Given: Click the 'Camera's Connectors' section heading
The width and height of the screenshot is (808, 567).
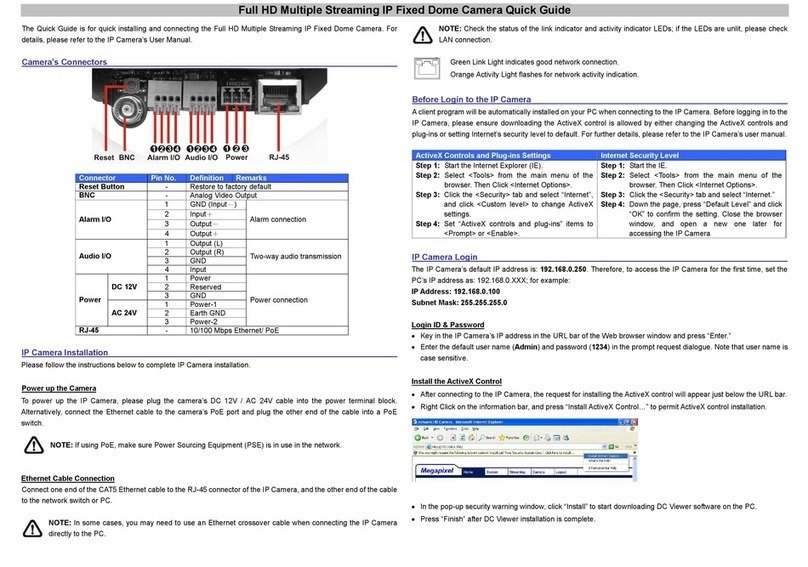Looking at the screenshot, I should [64, 62].
